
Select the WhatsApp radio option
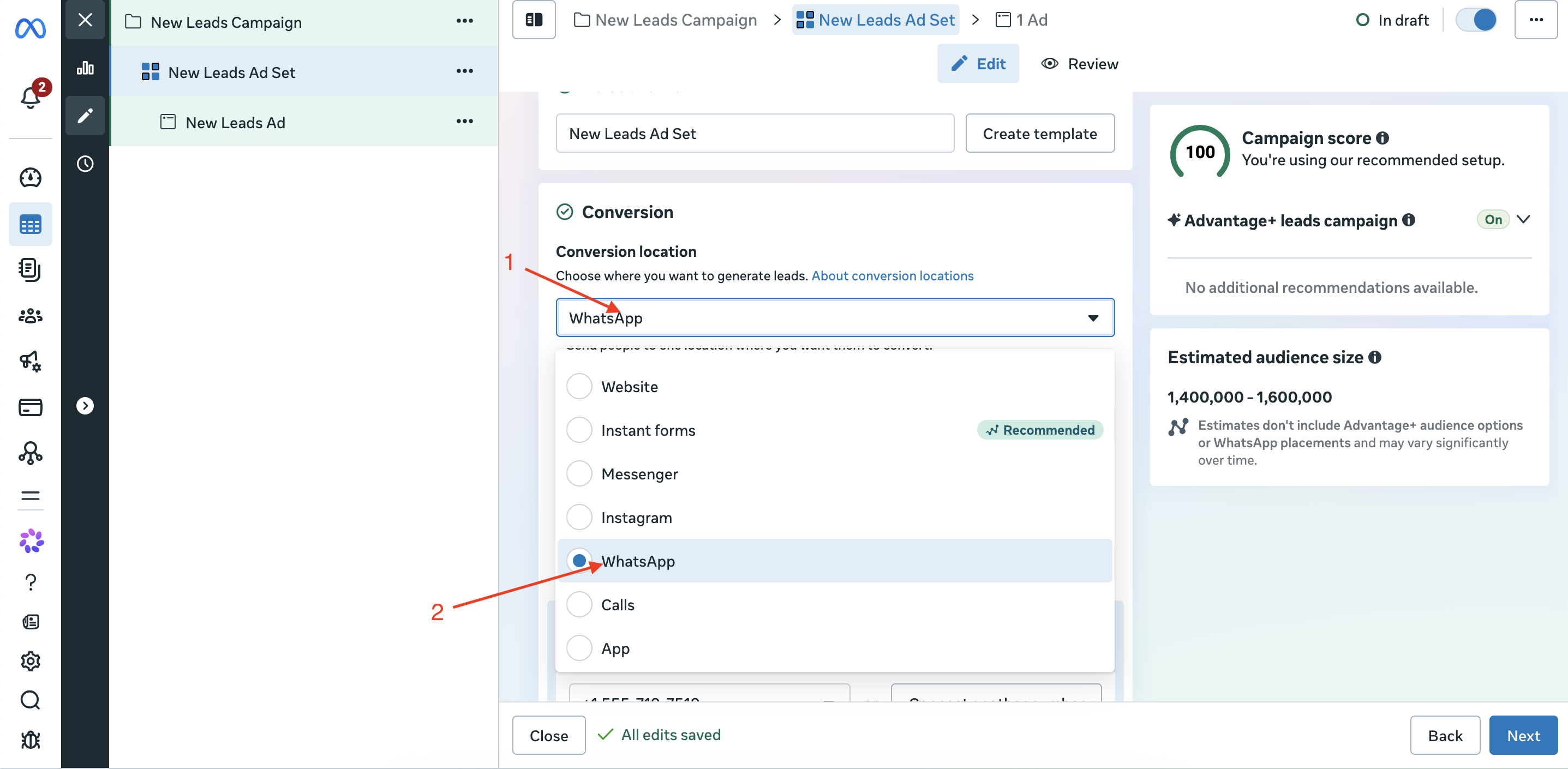pos(579,560)
